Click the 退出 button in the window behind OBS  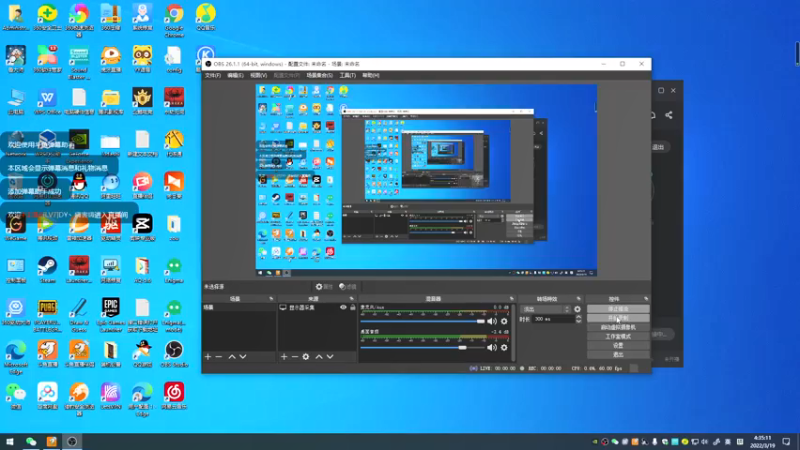click(x=658, y=147)
